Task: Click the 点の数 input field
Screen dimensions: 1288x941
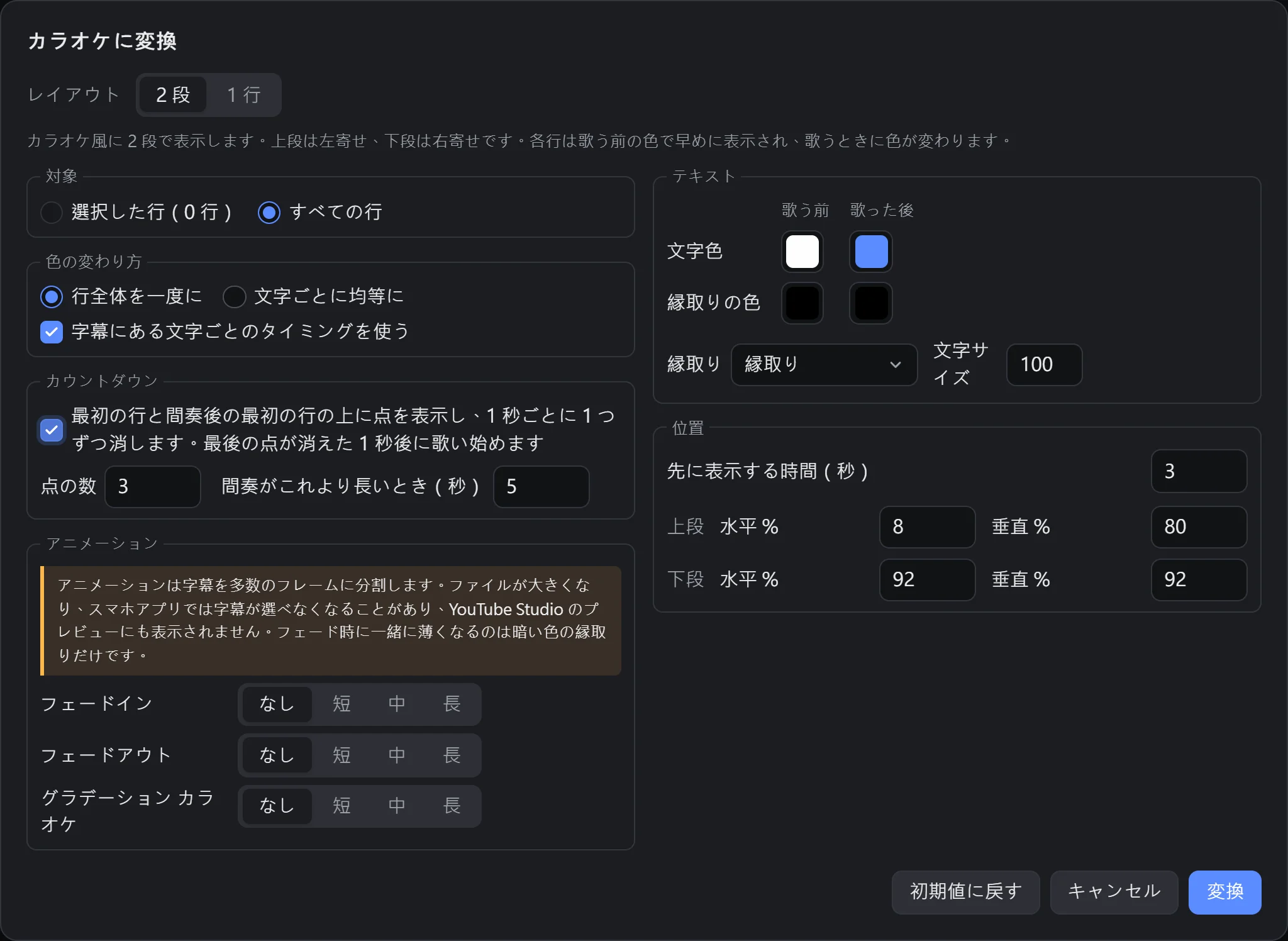Action: [153, 486]
